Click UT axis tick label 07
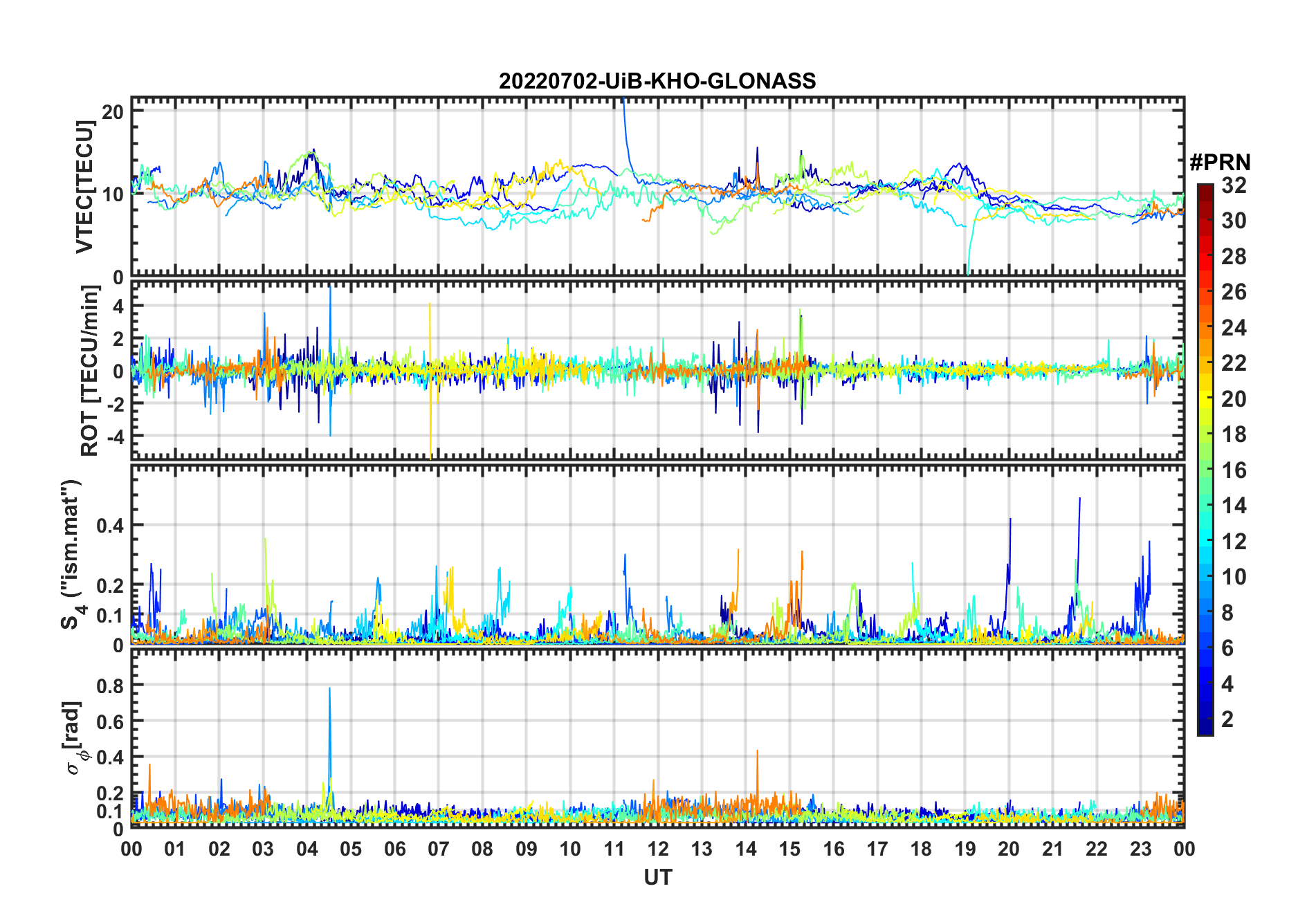The image size is (1316, 920). 439,849
